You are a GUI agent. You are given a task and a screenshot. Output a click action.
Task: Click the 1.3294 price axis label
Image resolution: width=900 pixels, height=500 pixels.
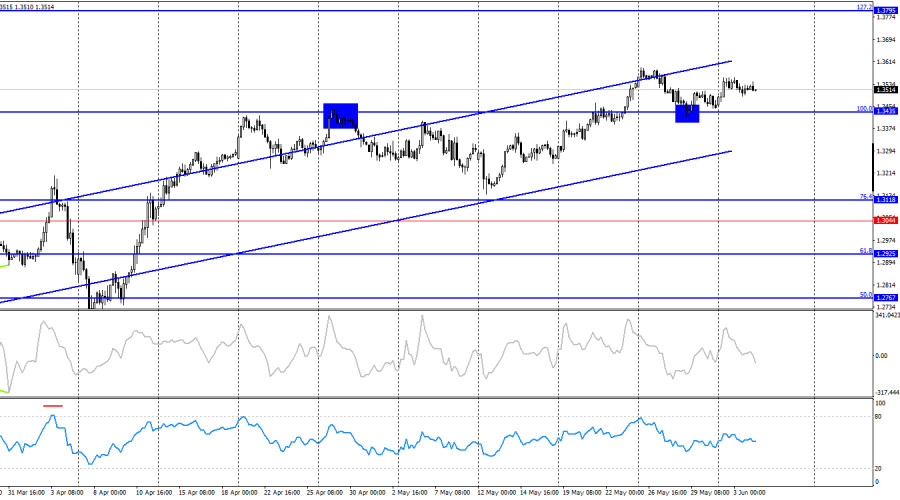click(887, 151)
